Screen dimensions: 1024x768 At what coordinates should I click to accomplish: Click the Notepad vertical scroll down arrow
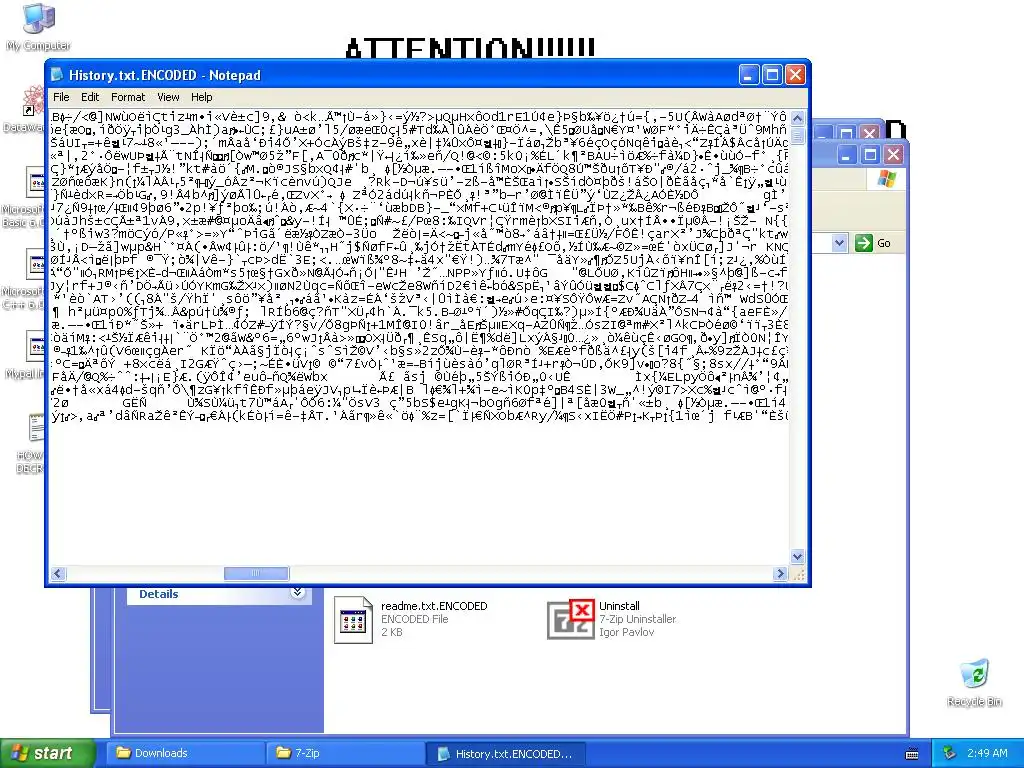click(797, 556)
